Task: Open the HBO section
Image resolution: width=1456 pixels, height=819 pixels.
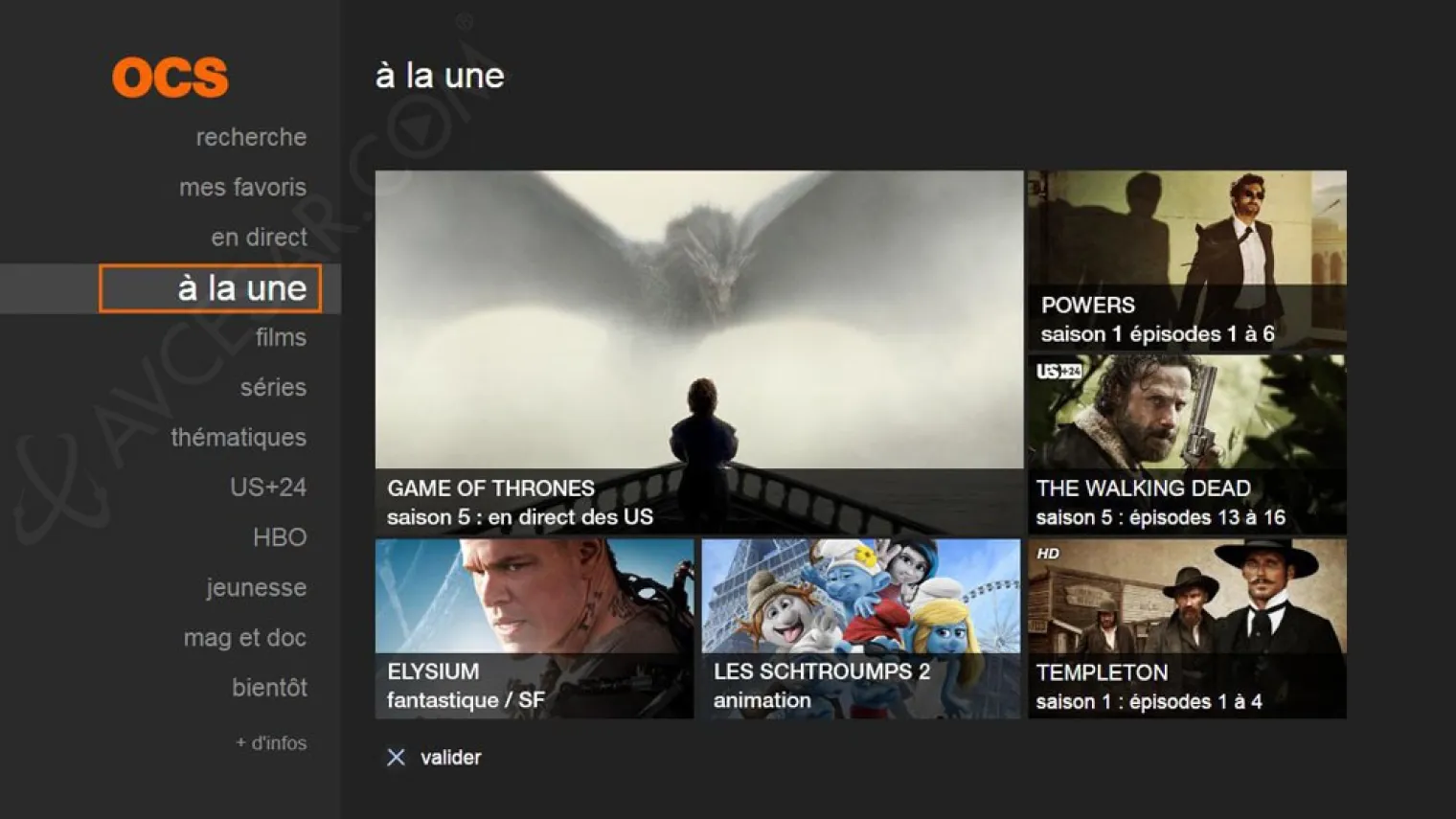Action: [280, 537]
